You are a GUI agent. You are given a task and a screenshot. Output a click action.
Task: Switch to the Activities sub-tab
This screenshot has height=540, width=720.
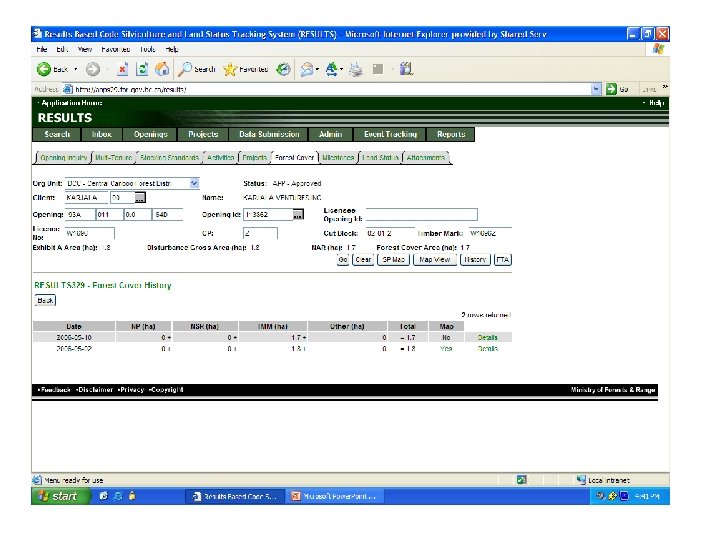220,158
